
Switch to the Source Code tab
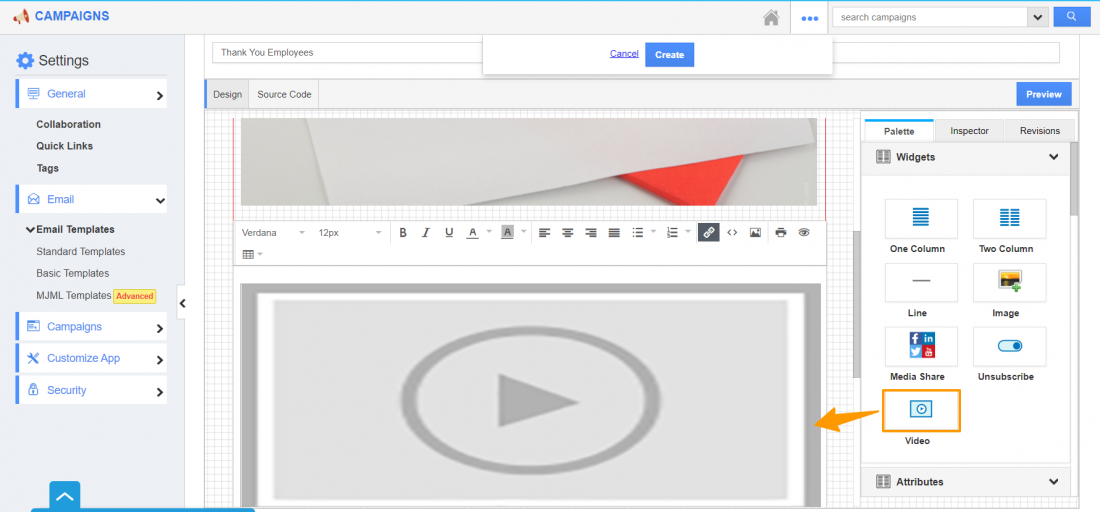[284, 94]
